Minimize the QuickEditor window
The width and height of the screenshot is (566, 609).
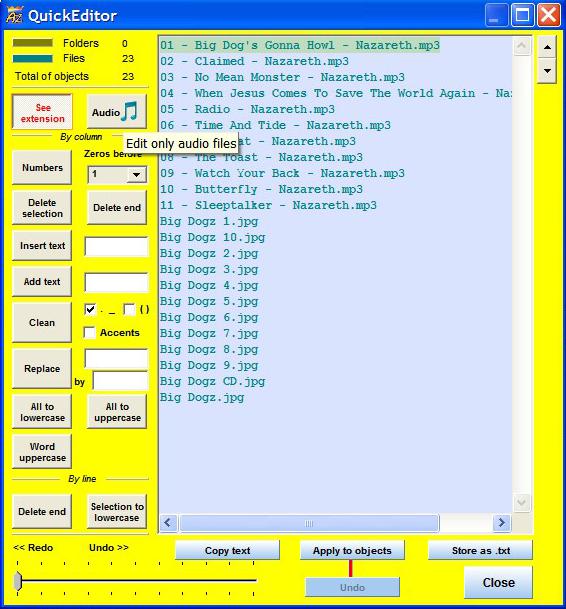click(x=496, y=16)
